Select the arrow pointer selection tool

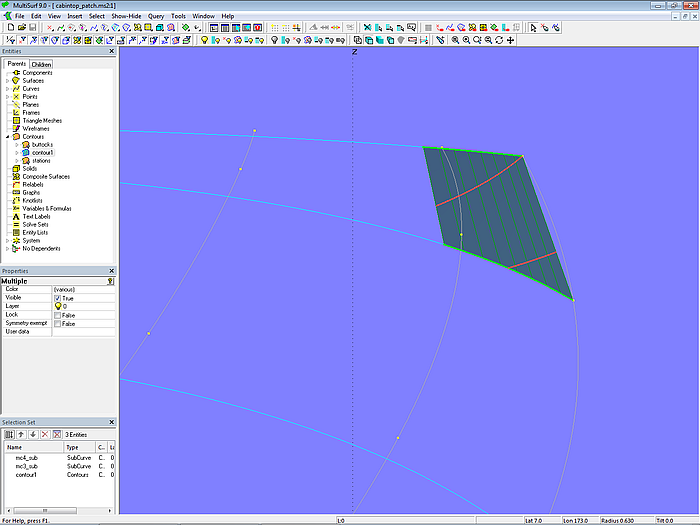pyautogui.click(x=533, y=28)
